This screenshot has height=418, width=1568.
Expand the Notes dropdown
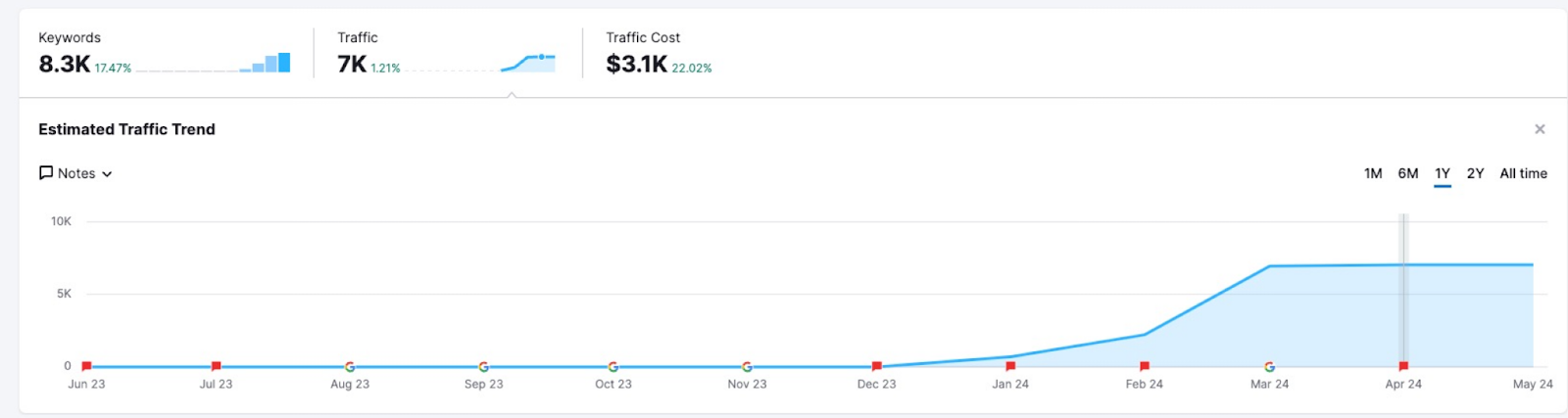pyautogui.click(x=75, y=173)
